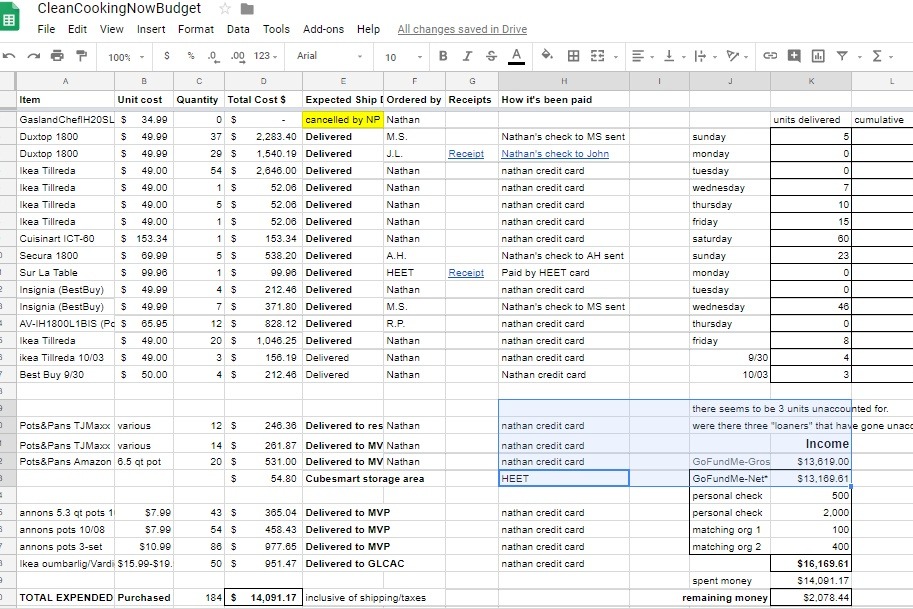
Task: Apply currency format with the dollar icon
Action: point(167,56)
